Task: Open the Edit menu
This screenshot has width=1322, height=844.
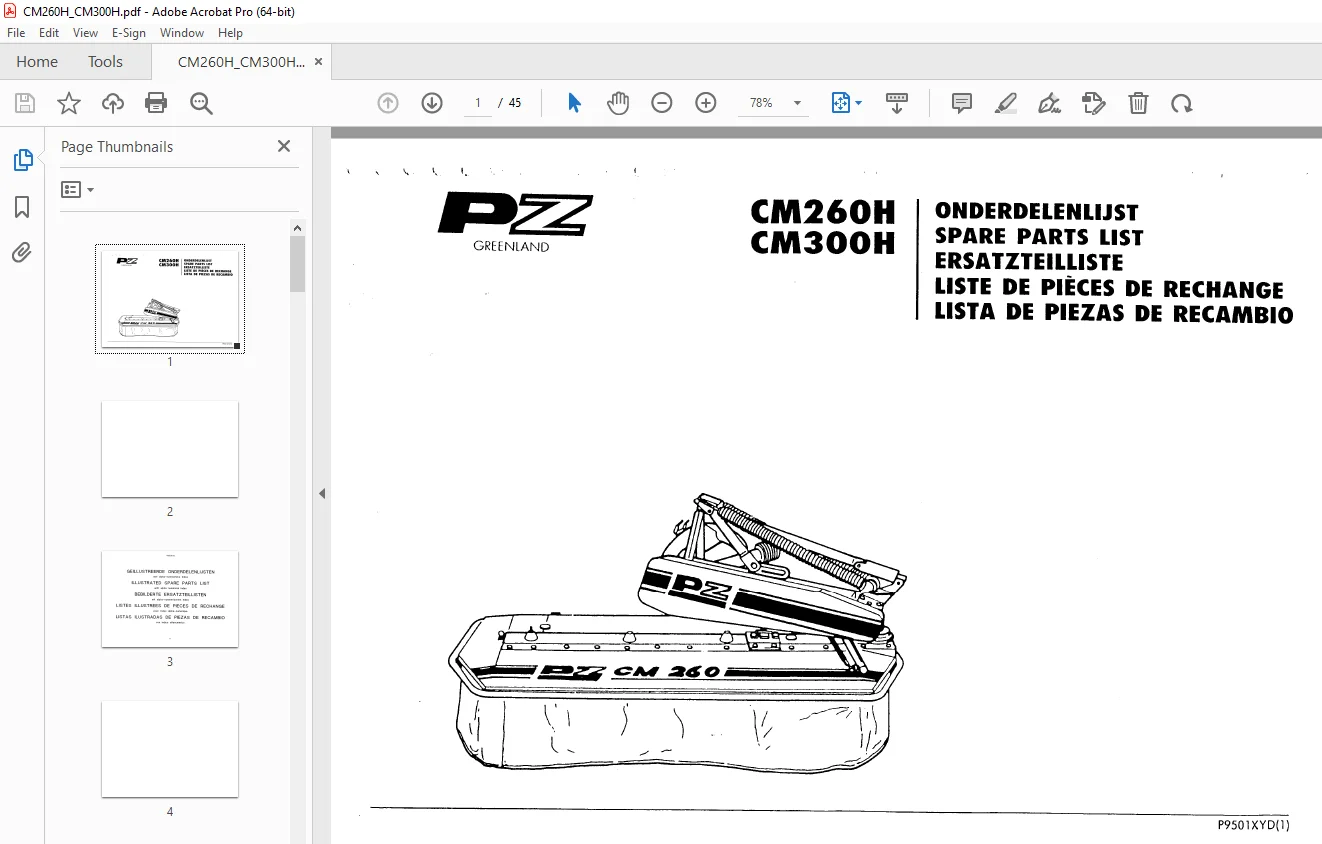Action: click(49, 33)
